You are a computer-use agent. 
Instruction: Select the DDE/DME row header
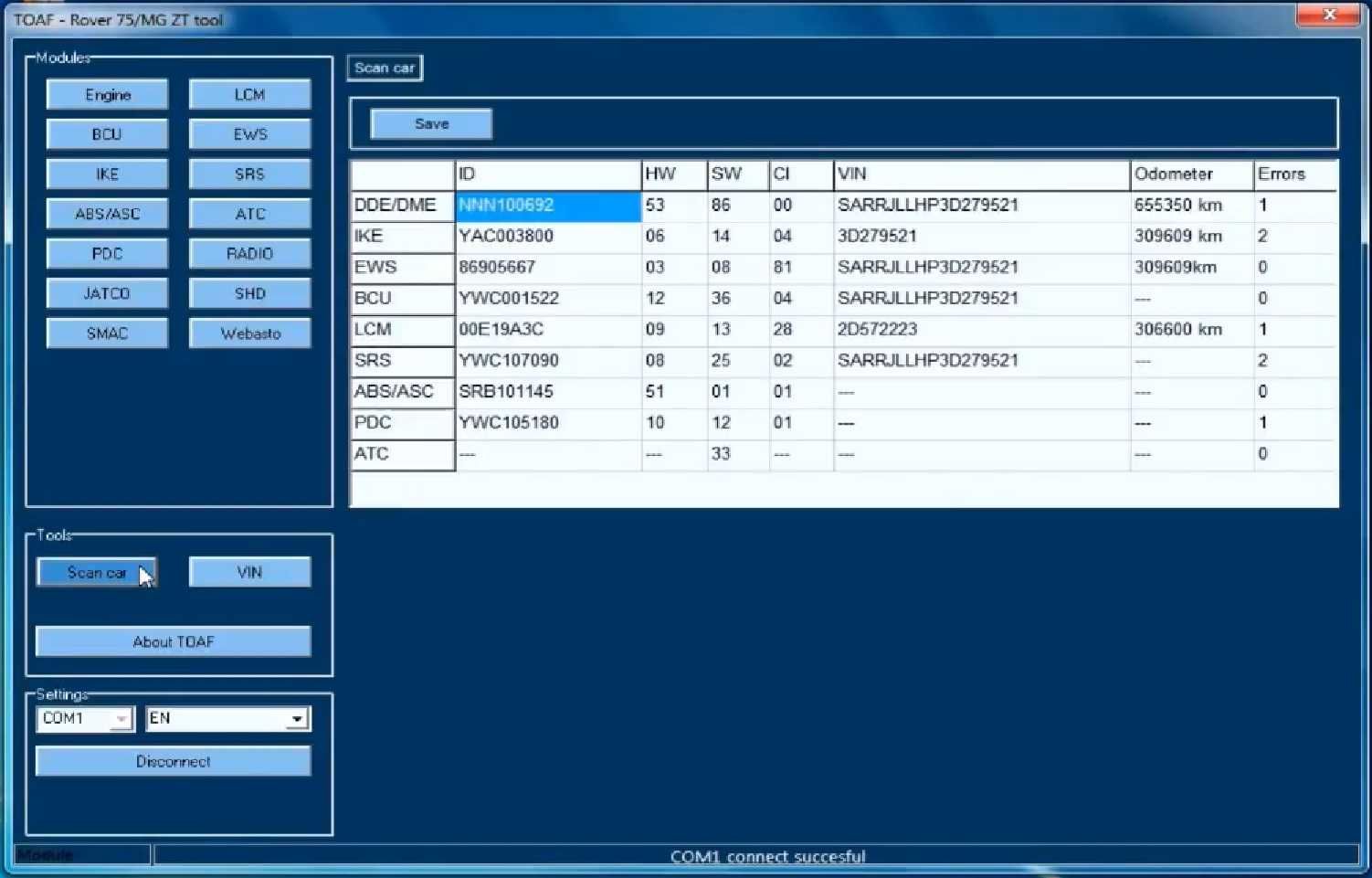click(x=403, y=206)
